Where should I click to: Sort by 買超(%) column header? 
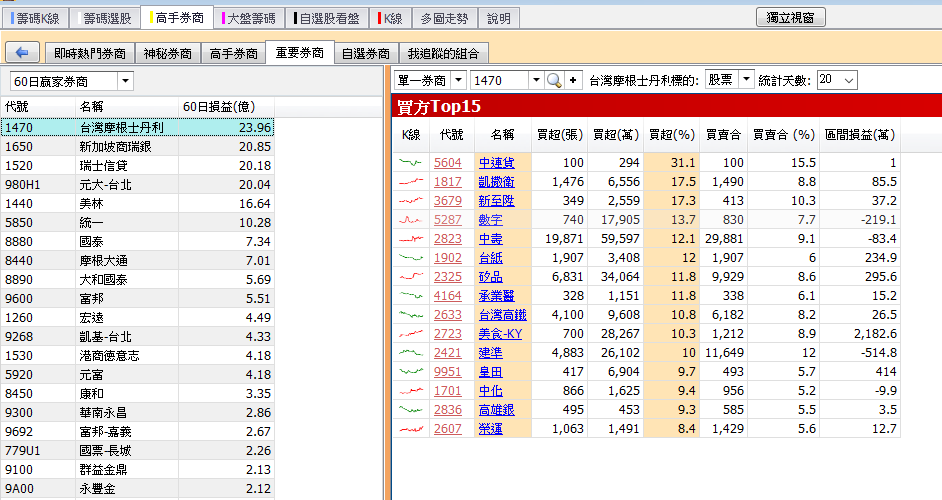tap(672, 135)
